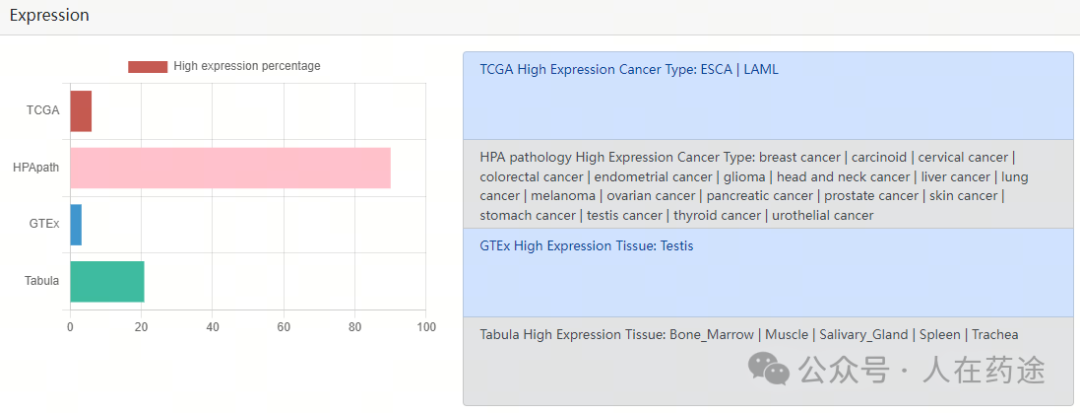Select the pink HPApath bar

230,168
